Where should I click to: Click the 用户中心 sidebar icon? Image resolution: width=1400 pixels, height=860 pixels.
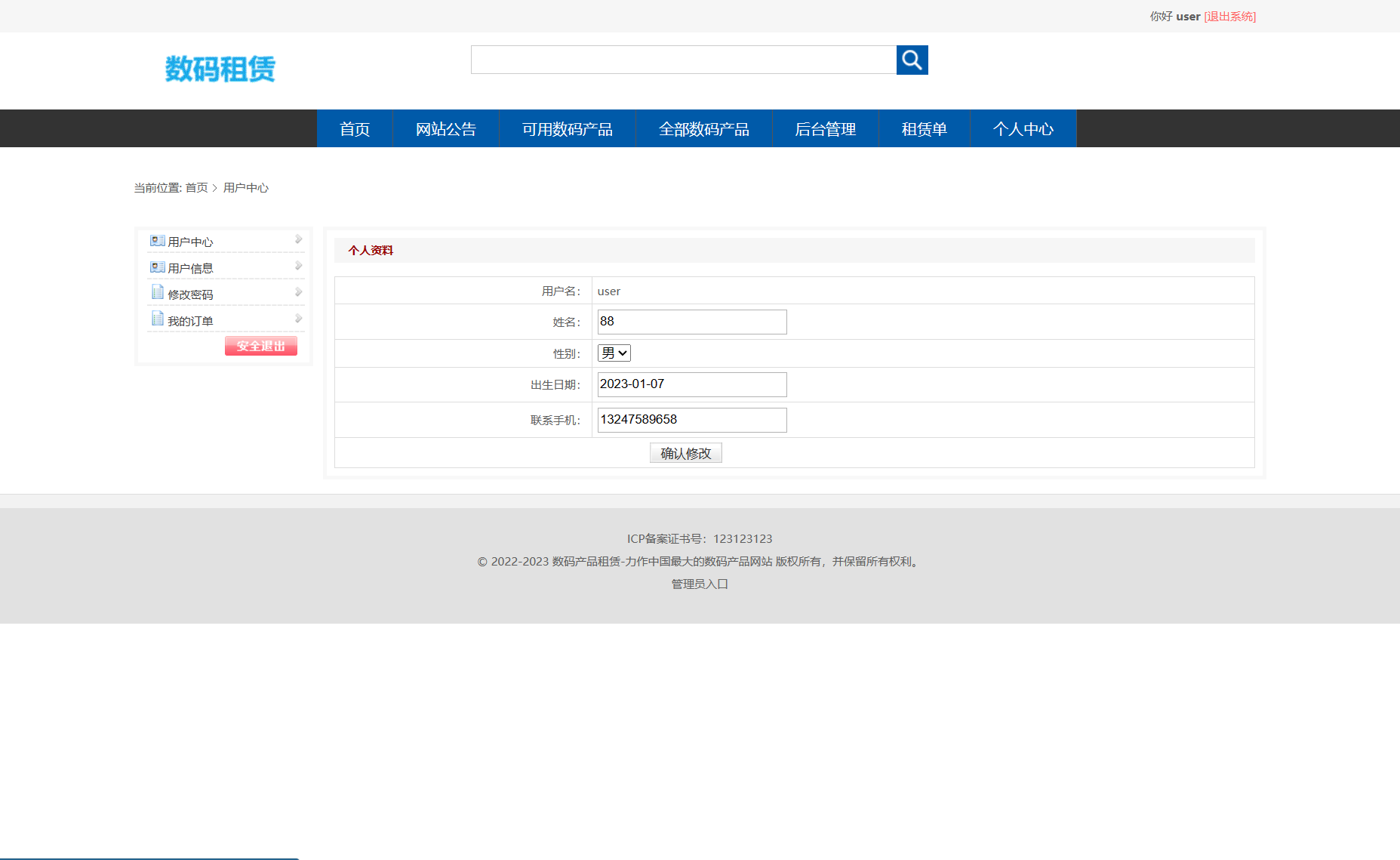(x=158, y=240)
